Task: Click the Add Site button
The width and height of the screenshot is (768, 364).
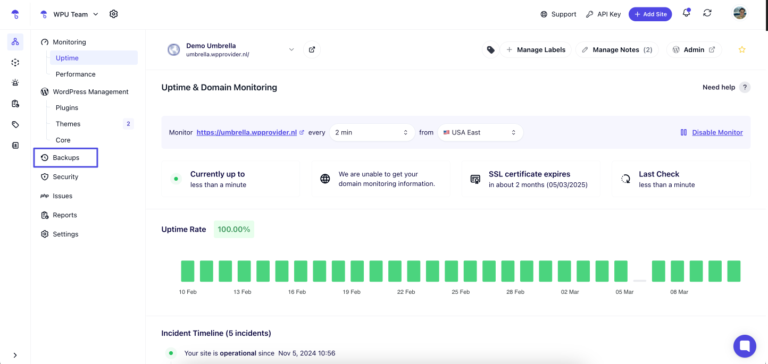Action: click(650, 14)
